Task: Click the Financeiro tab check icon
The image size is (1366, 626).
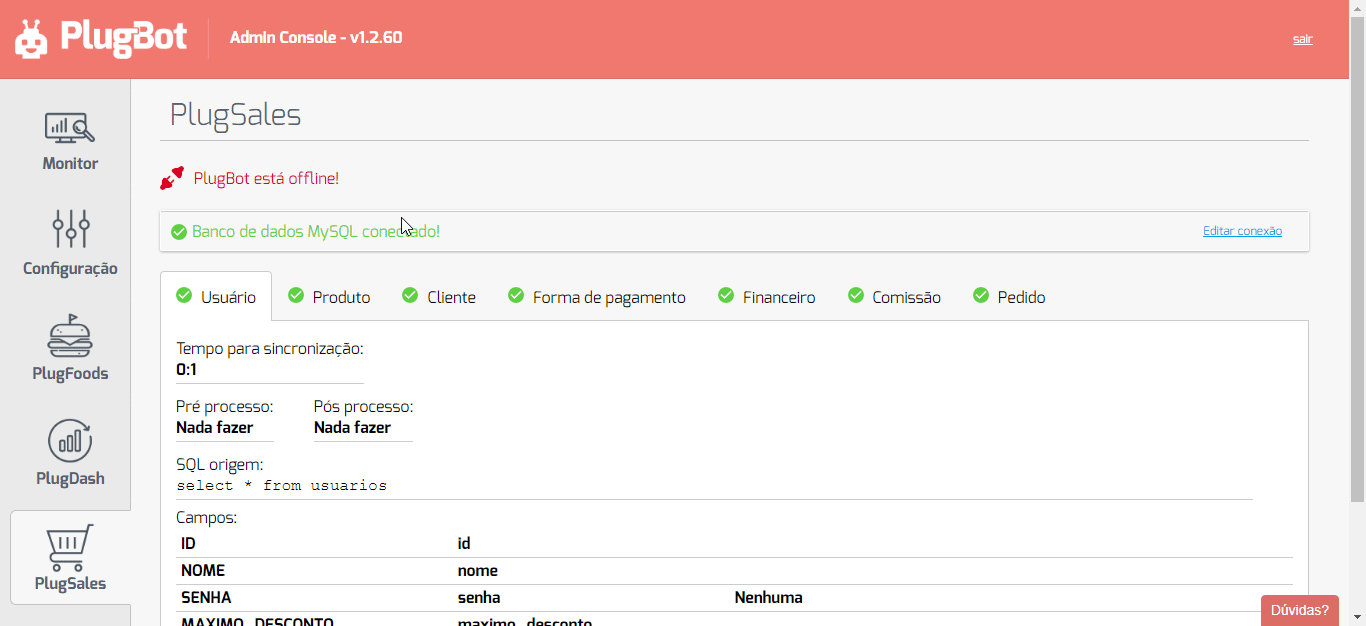Action: 726,295
